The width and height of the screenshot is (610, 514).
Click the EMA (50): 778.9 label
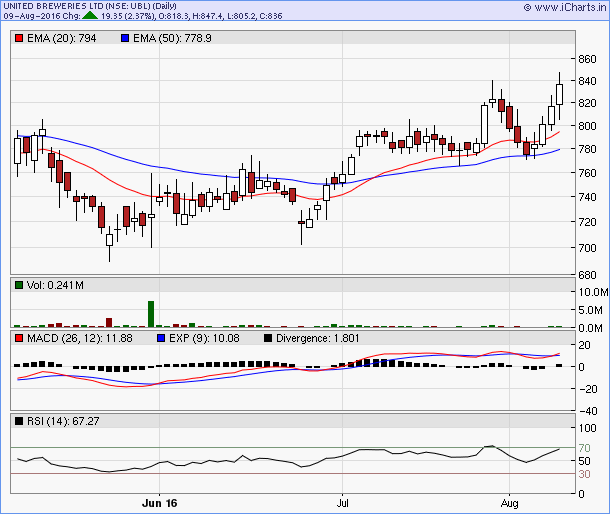(x=172, y=38)
